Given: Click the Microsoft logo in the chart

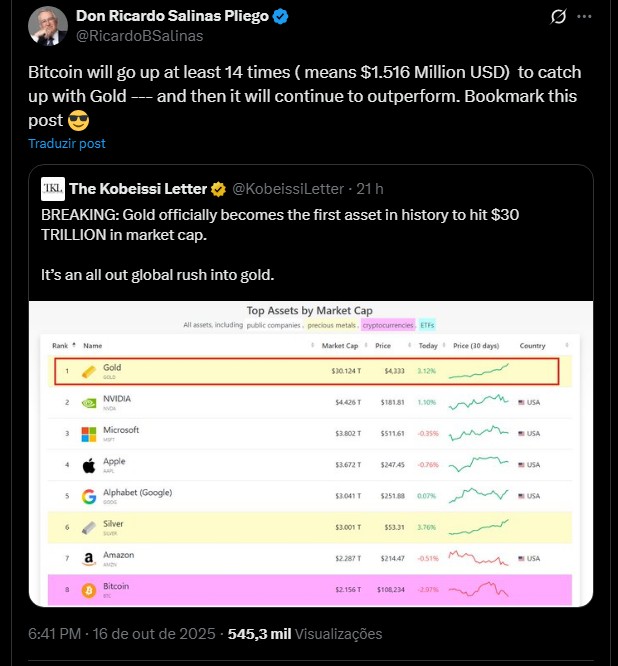Looking at the screenshot, I should tap(88, 434).
